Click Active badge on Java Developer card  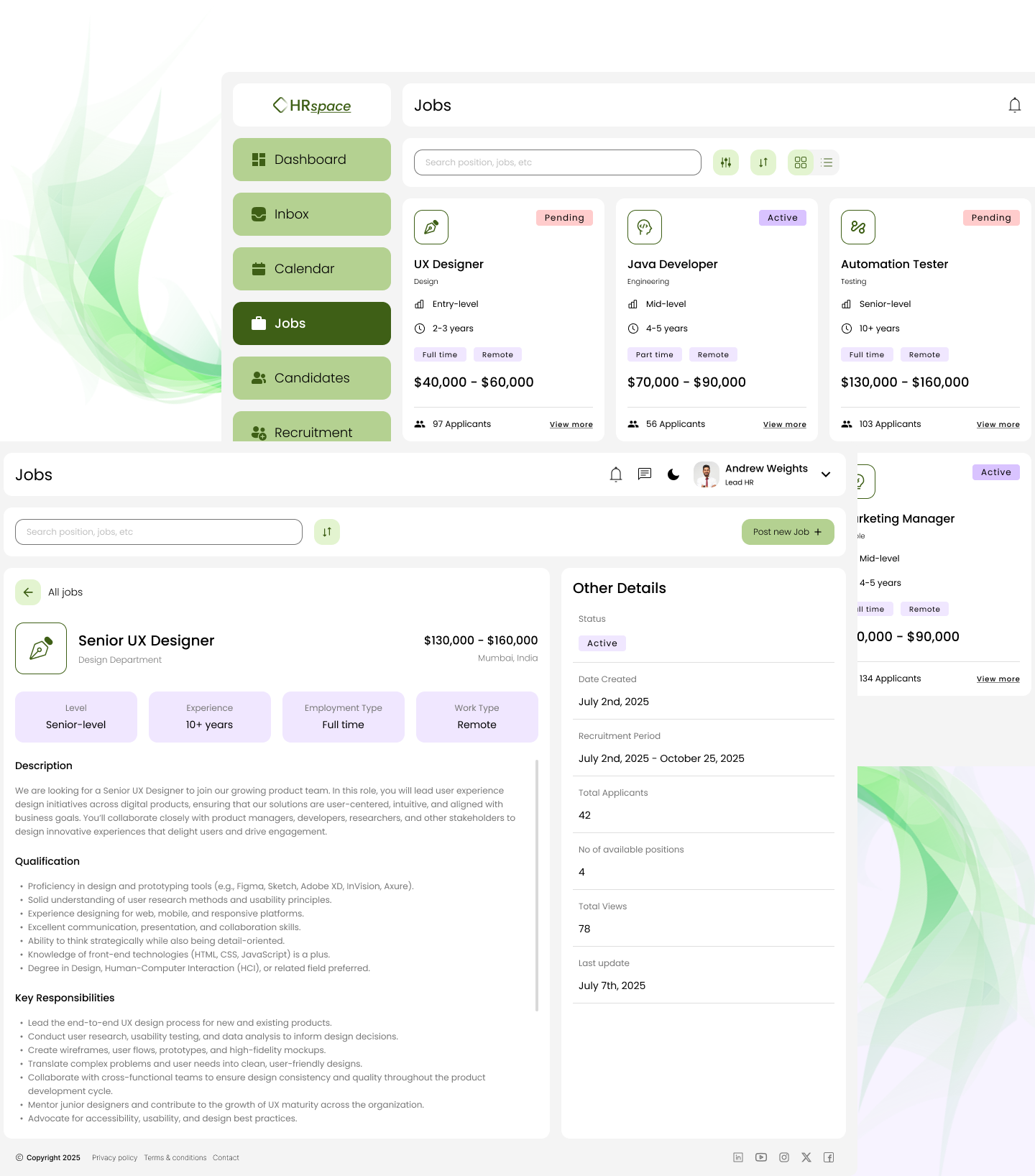point(783,218)
